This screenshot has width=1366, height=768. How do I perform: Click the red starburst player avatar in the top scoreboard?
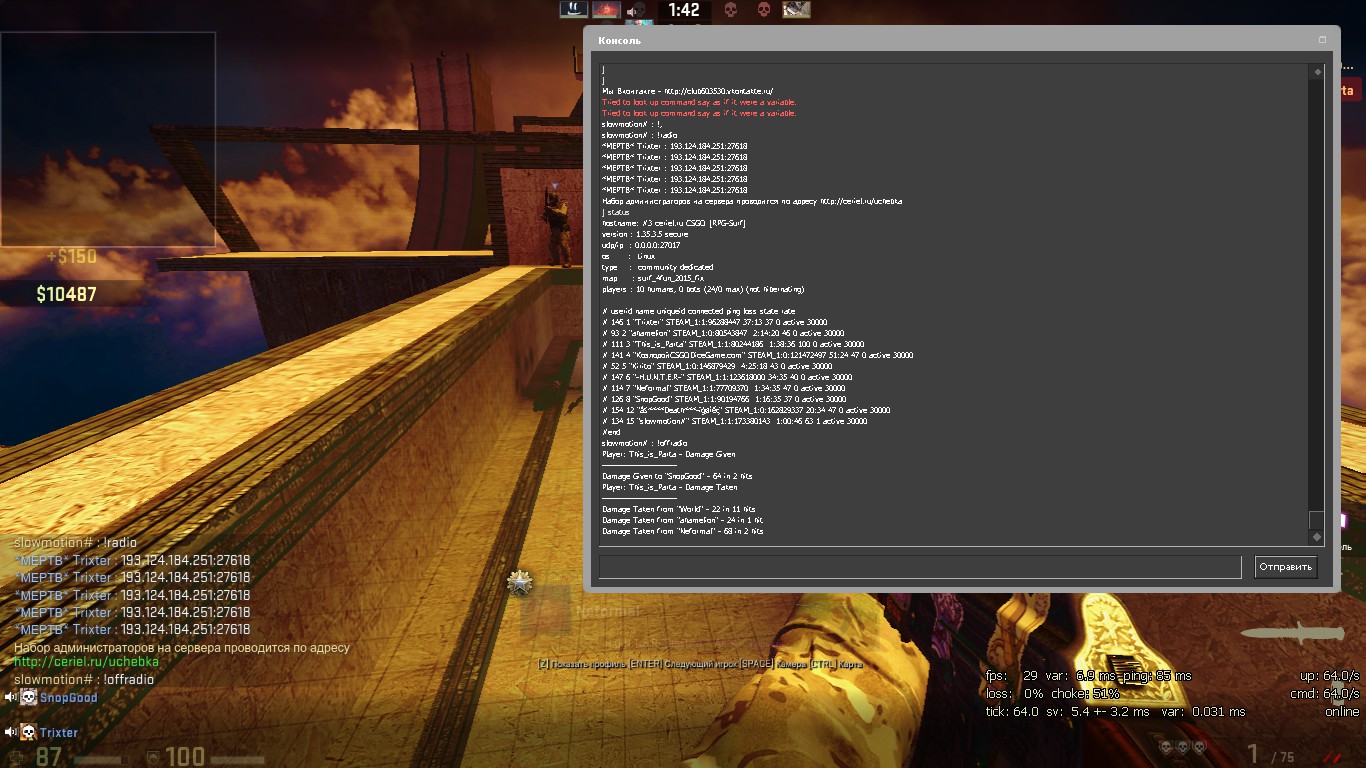(605, 9)
